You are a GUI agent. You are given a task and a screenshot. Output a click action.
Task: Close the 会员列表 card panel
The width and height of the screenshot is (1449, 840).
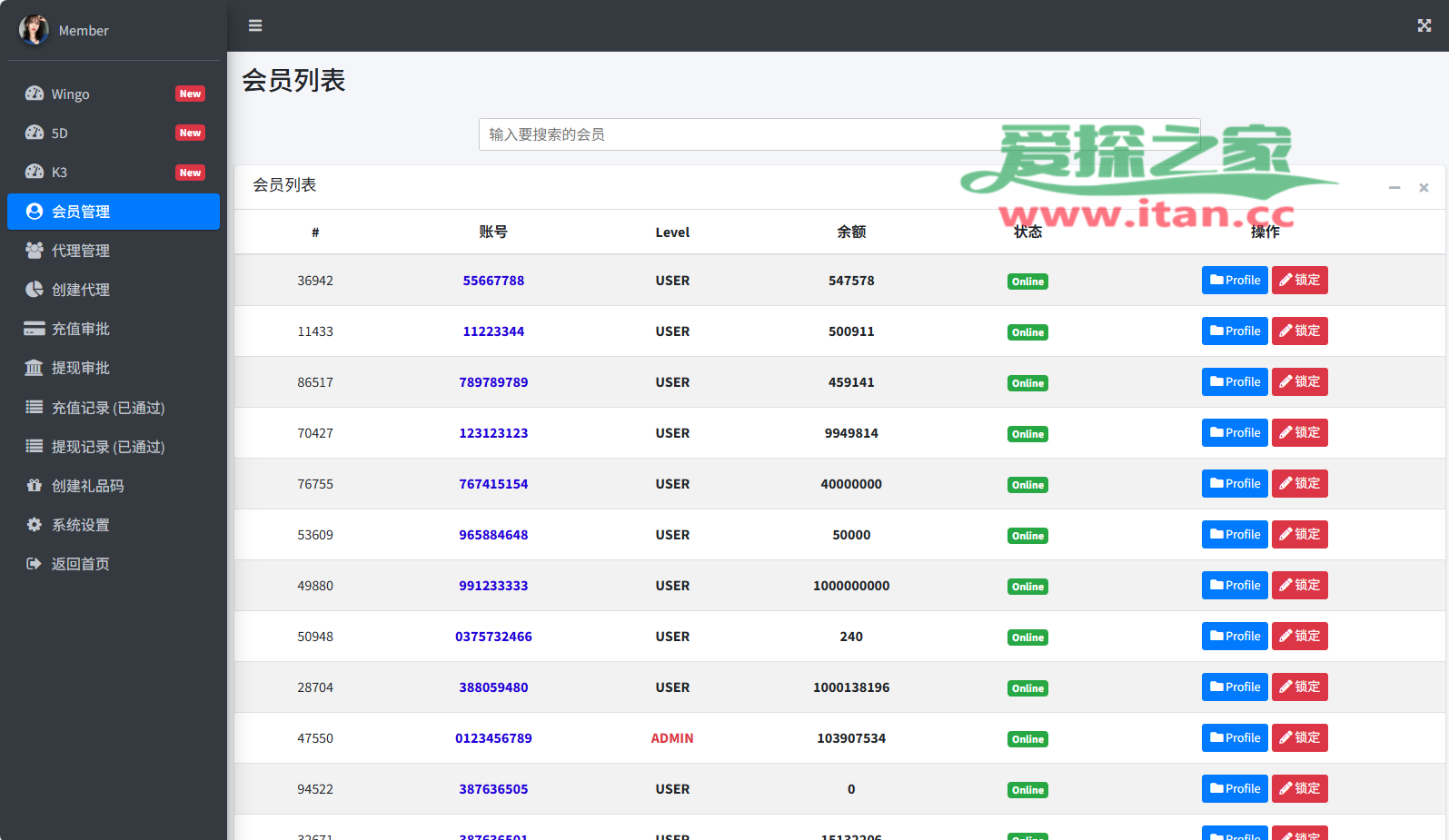coord(1424,187)
